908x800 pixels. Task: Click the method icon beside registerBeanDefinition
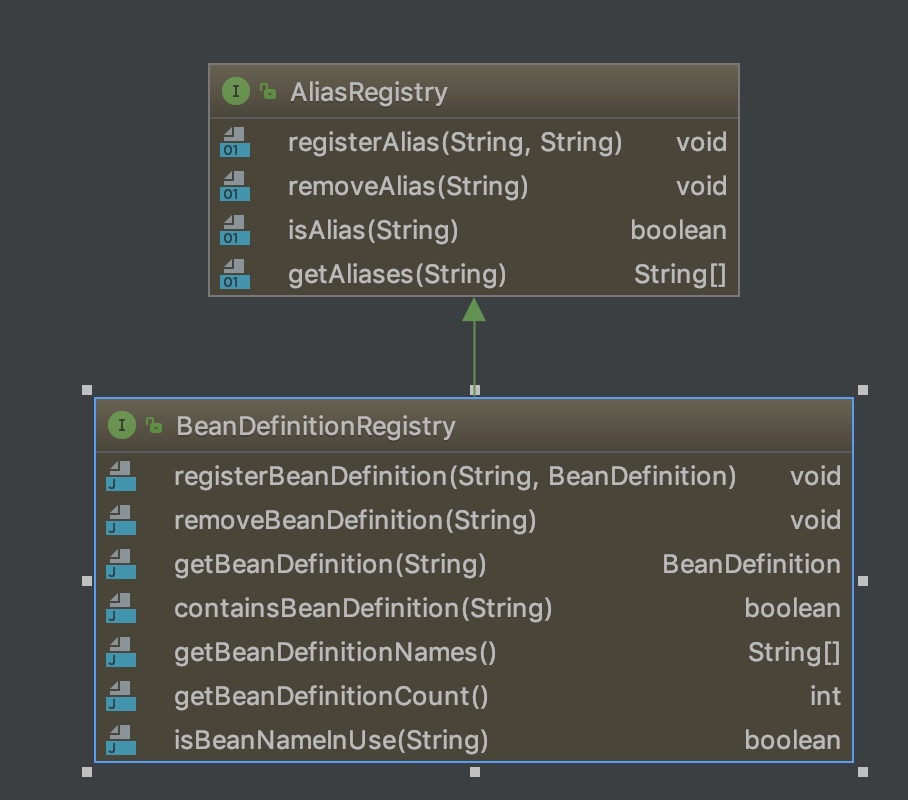119,477
